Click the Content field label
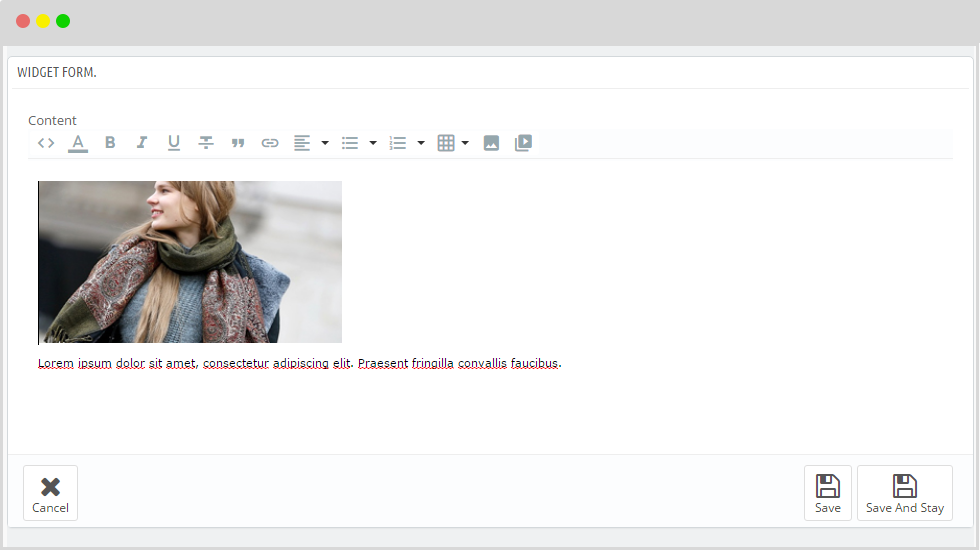This screenshot has height=550, width=980. pyautogui.click(x=52, y=121)
